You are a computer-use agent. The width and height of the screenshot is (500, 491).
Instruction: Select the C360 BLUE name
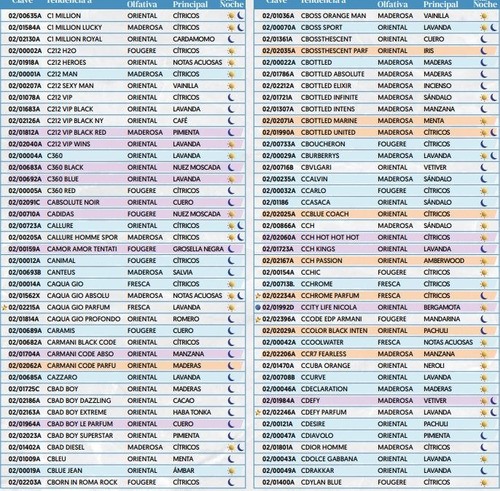(x=63, y=179)
